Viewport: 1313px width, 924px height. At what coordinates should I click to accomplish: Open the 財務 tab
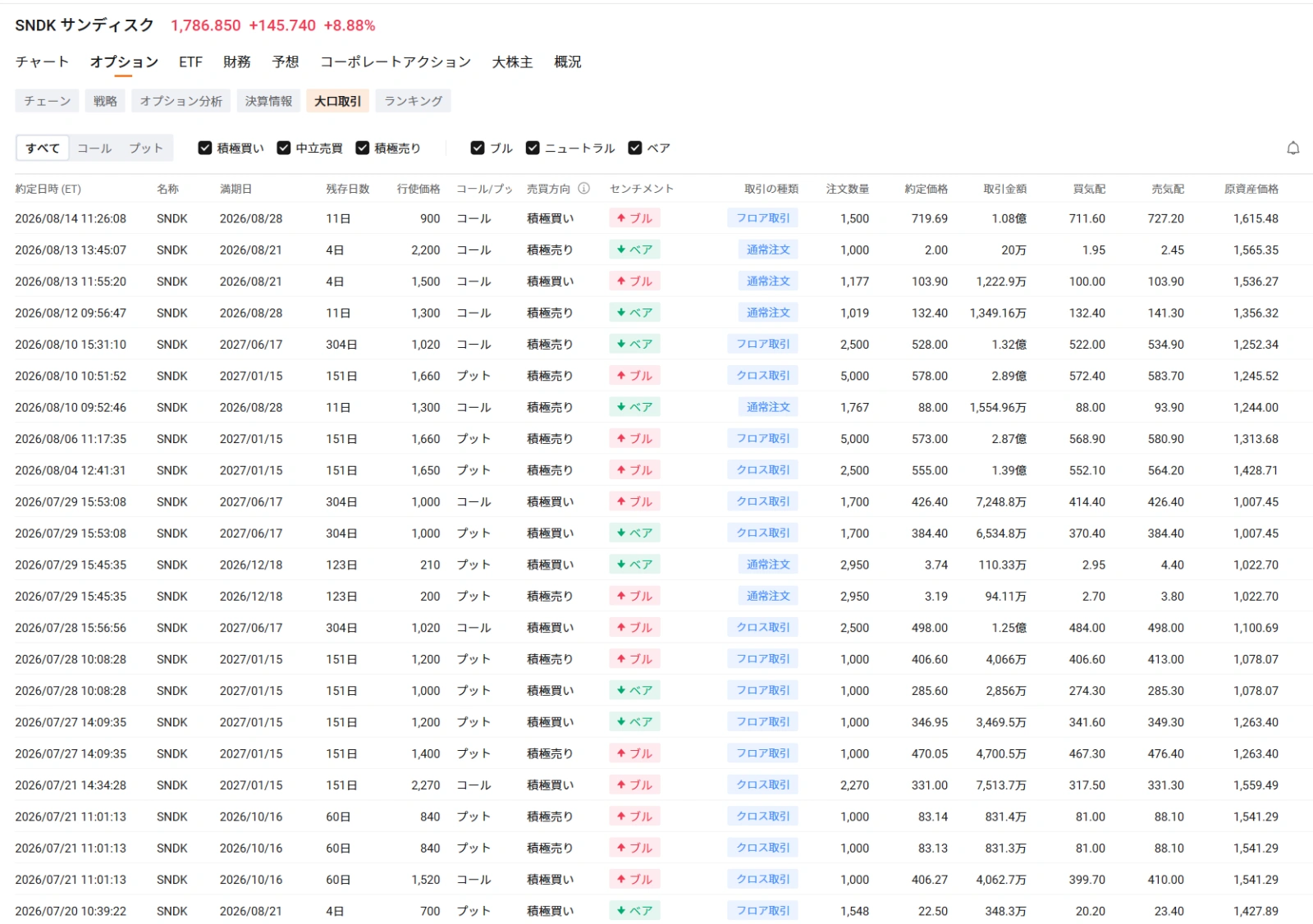coord(237,62)
